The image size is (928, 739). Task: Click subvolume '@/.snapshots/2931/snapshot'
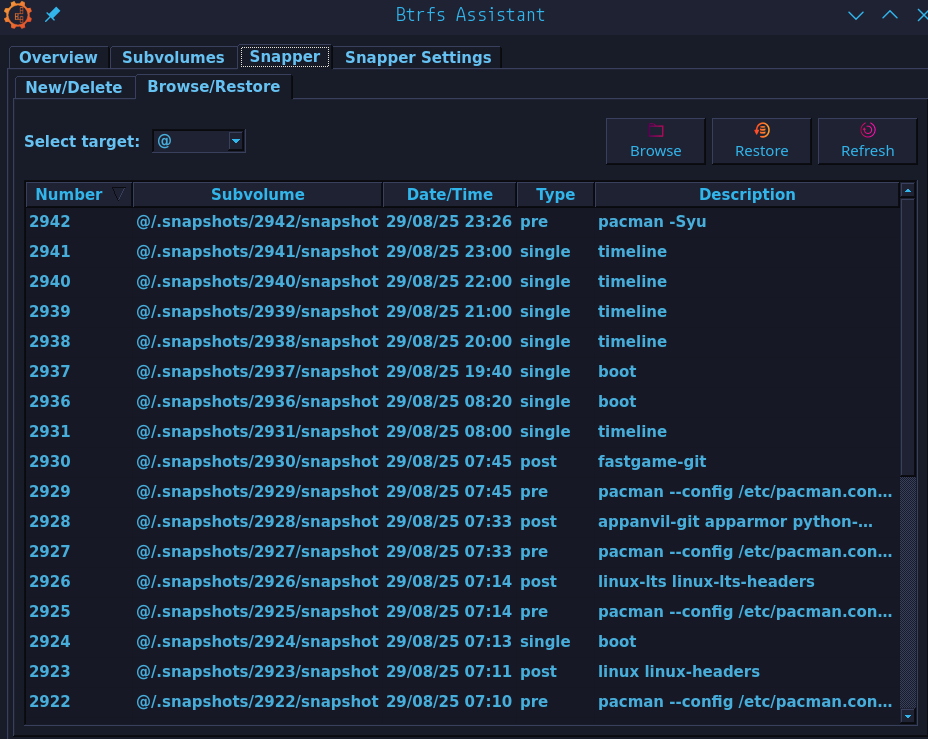click(257, 432)
